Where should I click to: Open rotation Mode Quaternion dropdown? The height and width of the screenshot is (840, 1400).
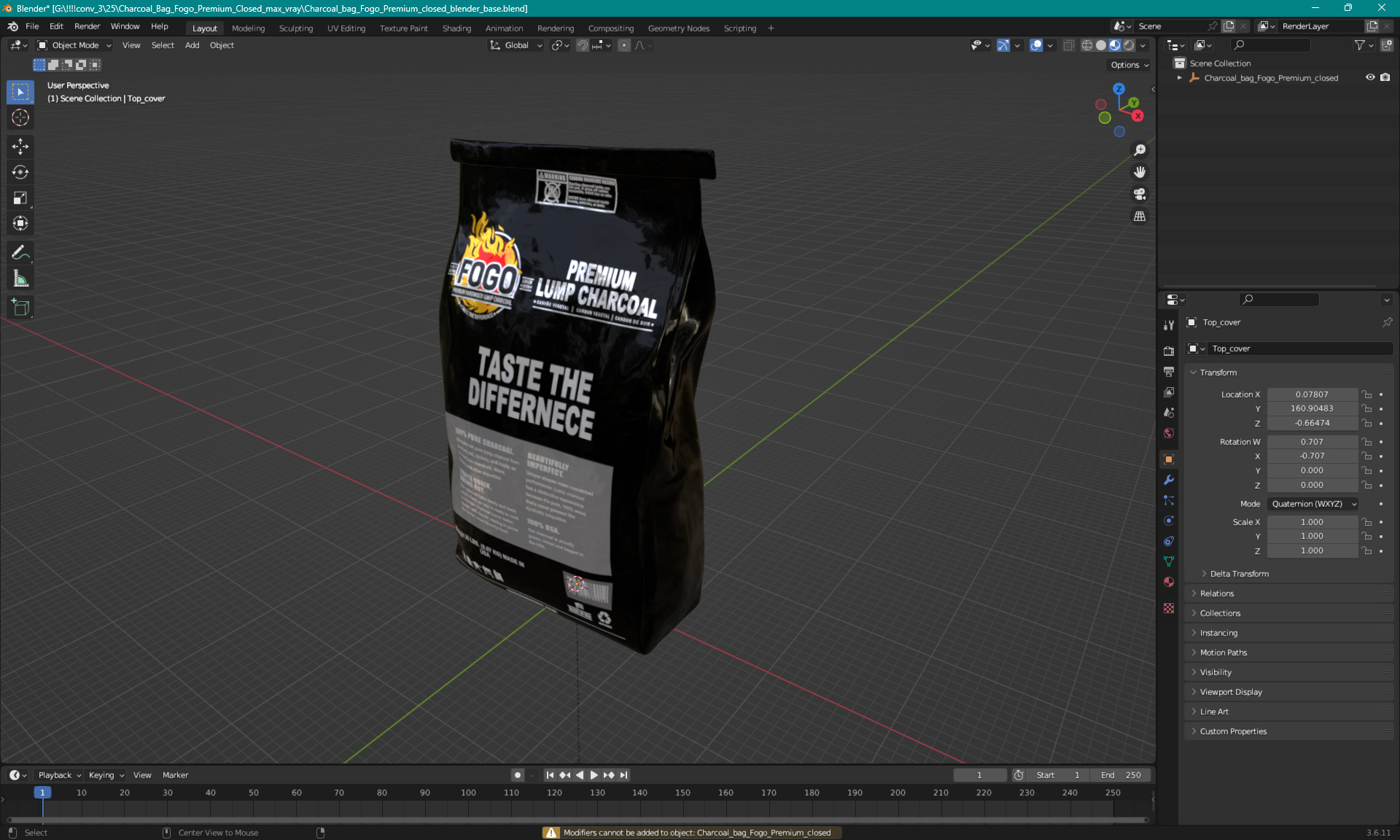[1313, 504]
